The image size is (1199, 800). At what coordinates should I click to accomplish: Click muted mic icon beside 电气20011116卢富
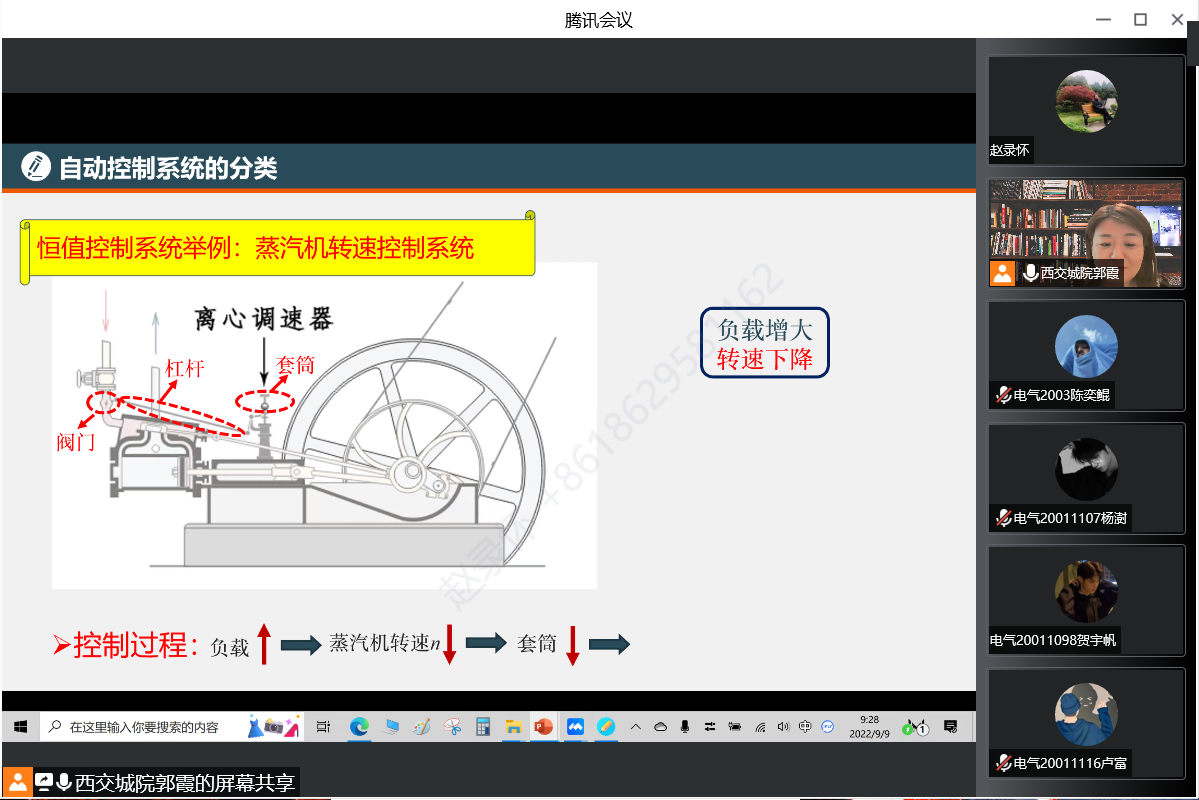(1003, 763)
